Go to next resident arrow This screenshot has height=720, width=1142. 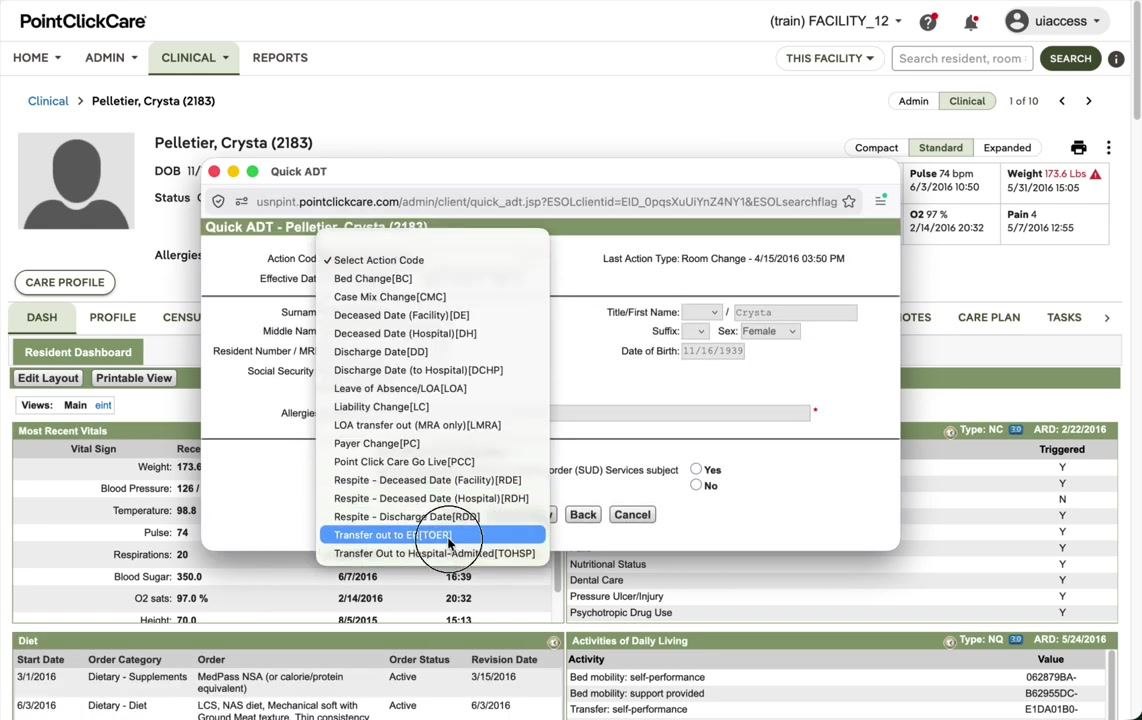coord(1089,101)
